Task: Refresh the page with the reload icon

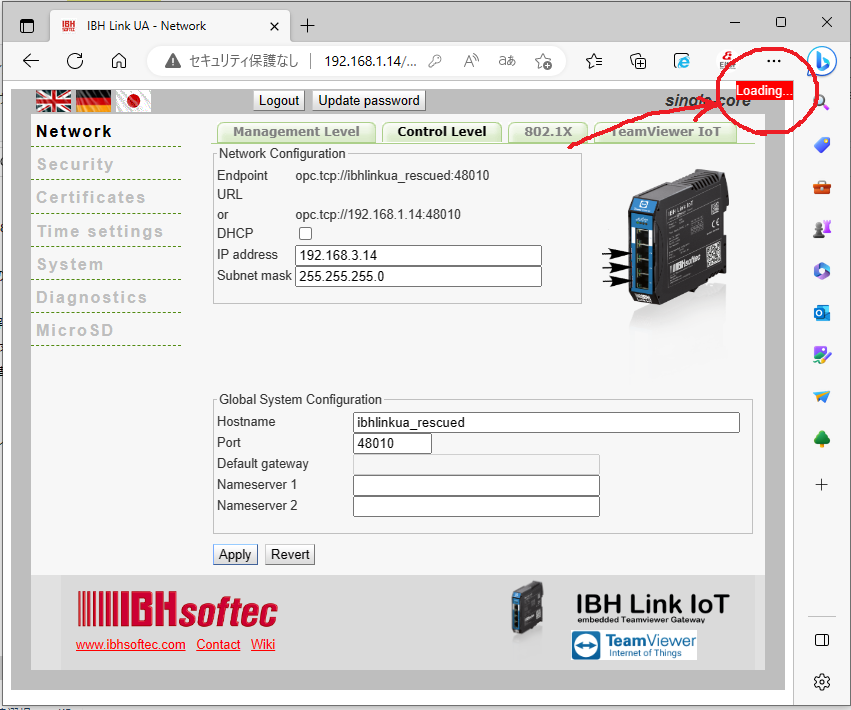Action: click(75, 61)
